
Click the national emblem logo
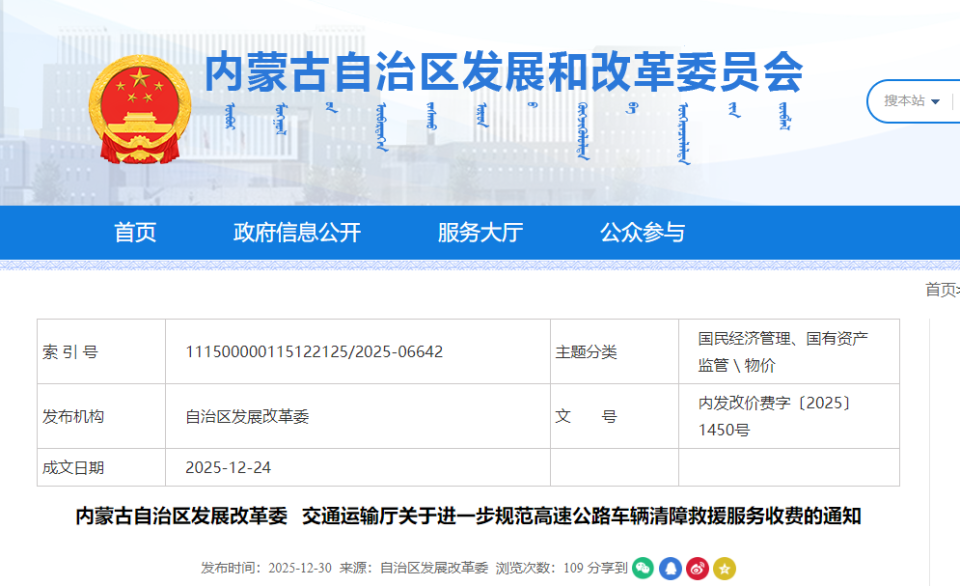coord(139,105)
